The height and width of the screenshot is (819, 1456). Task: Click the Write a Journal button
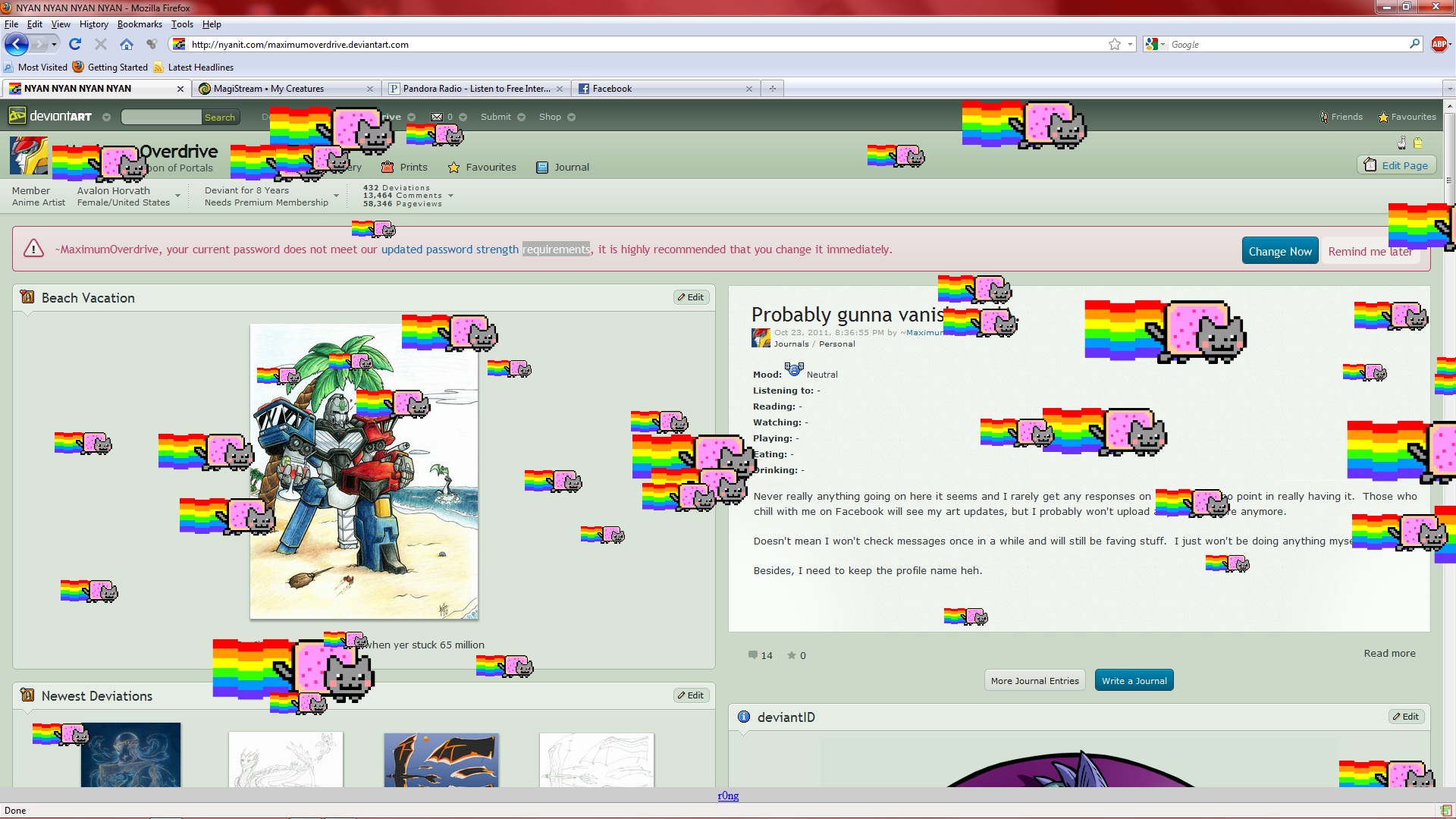[x=1134, y=680]
